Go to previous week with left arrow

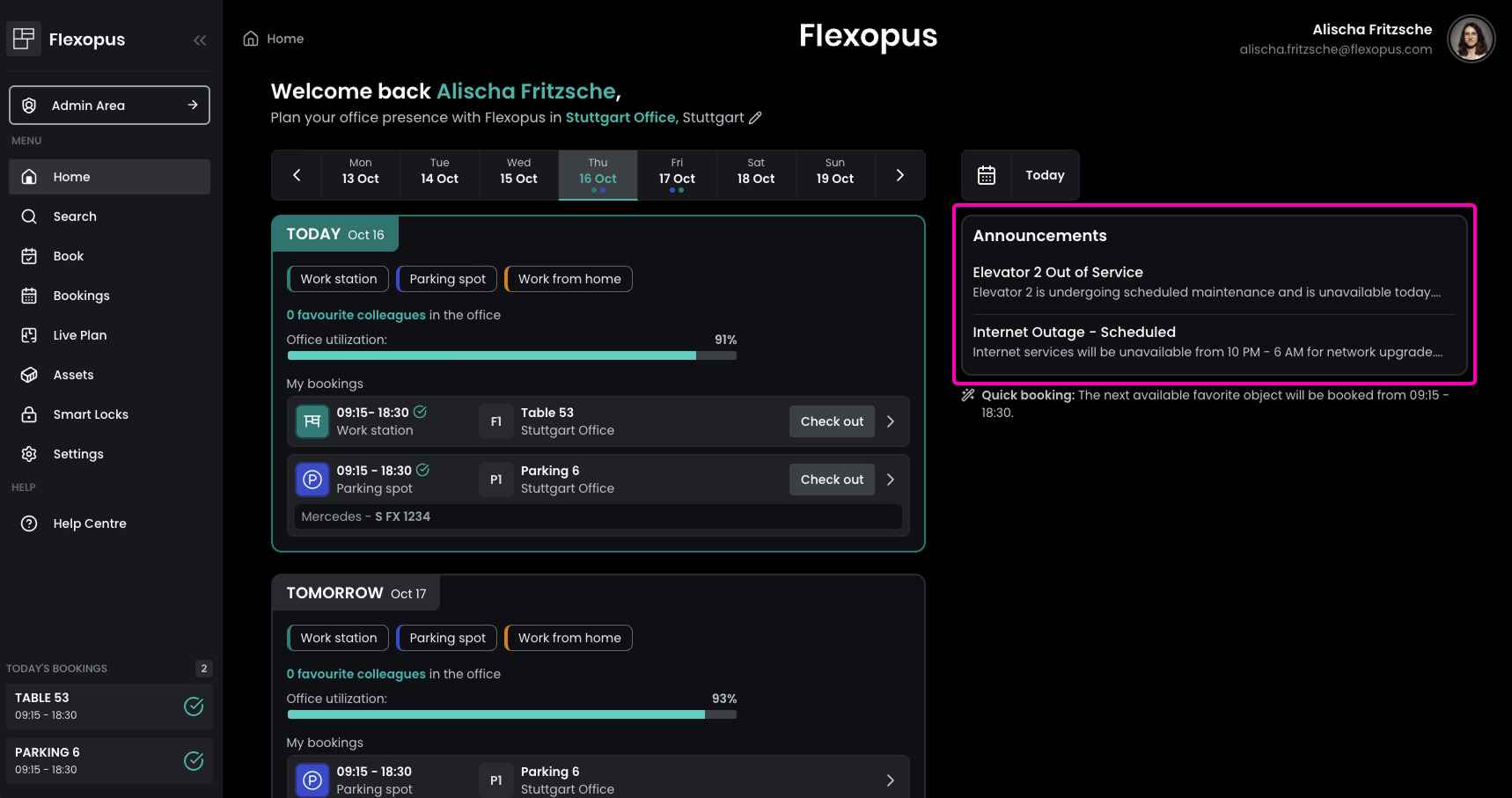point(297,175)
